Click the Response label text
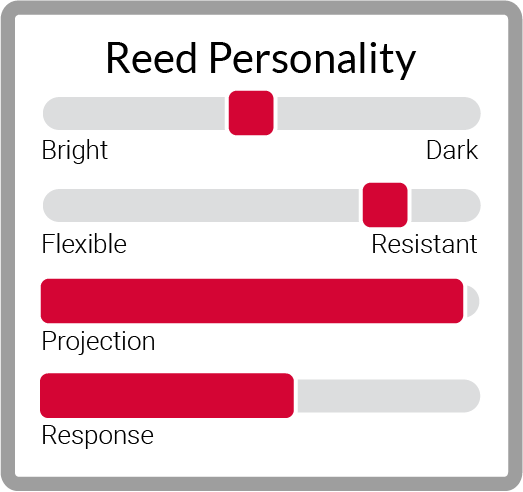Screen dimensions: 523x492 [98, 436]
